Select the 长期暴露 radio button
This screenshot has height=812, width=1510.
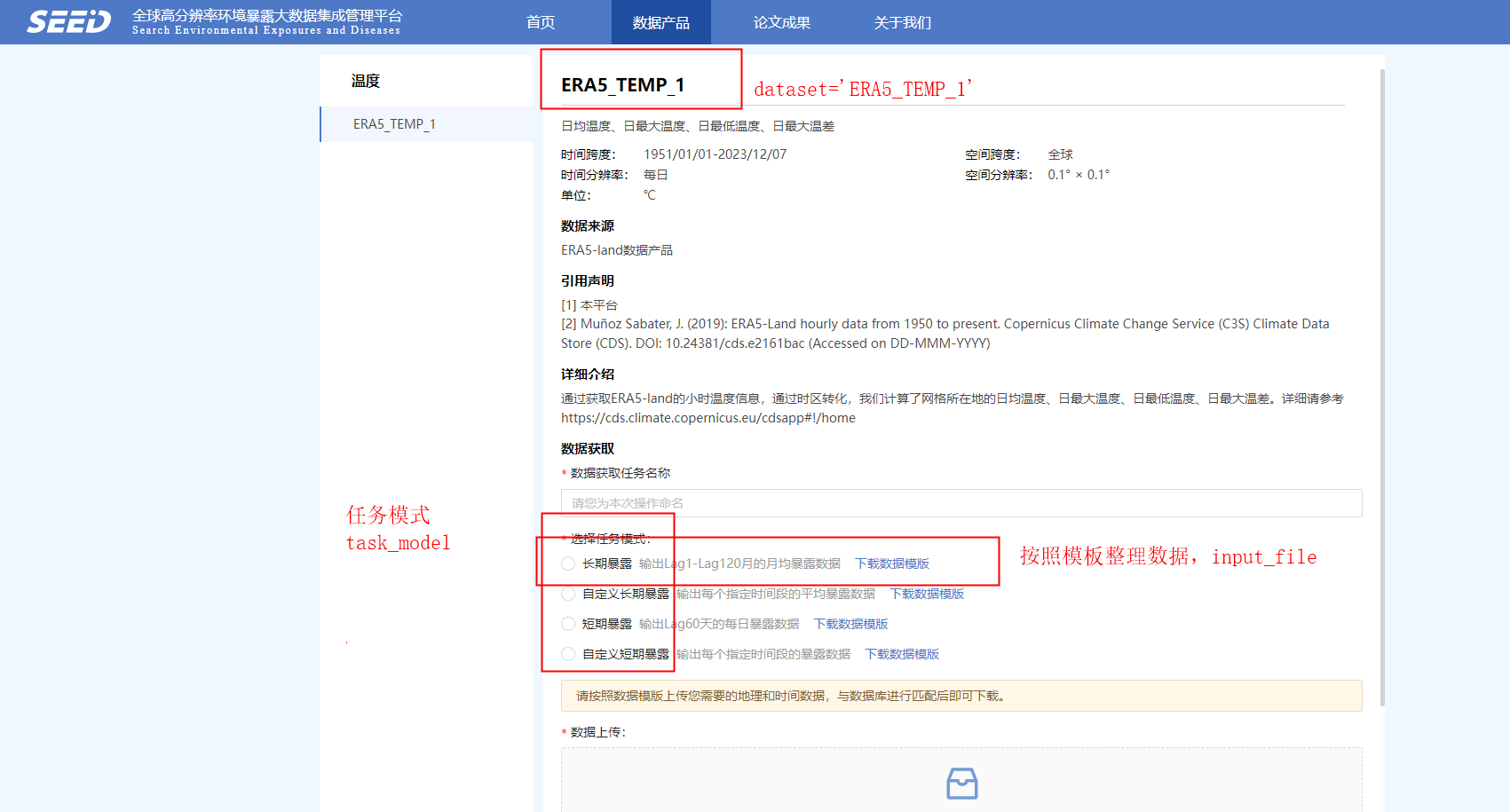click(568, 564)
